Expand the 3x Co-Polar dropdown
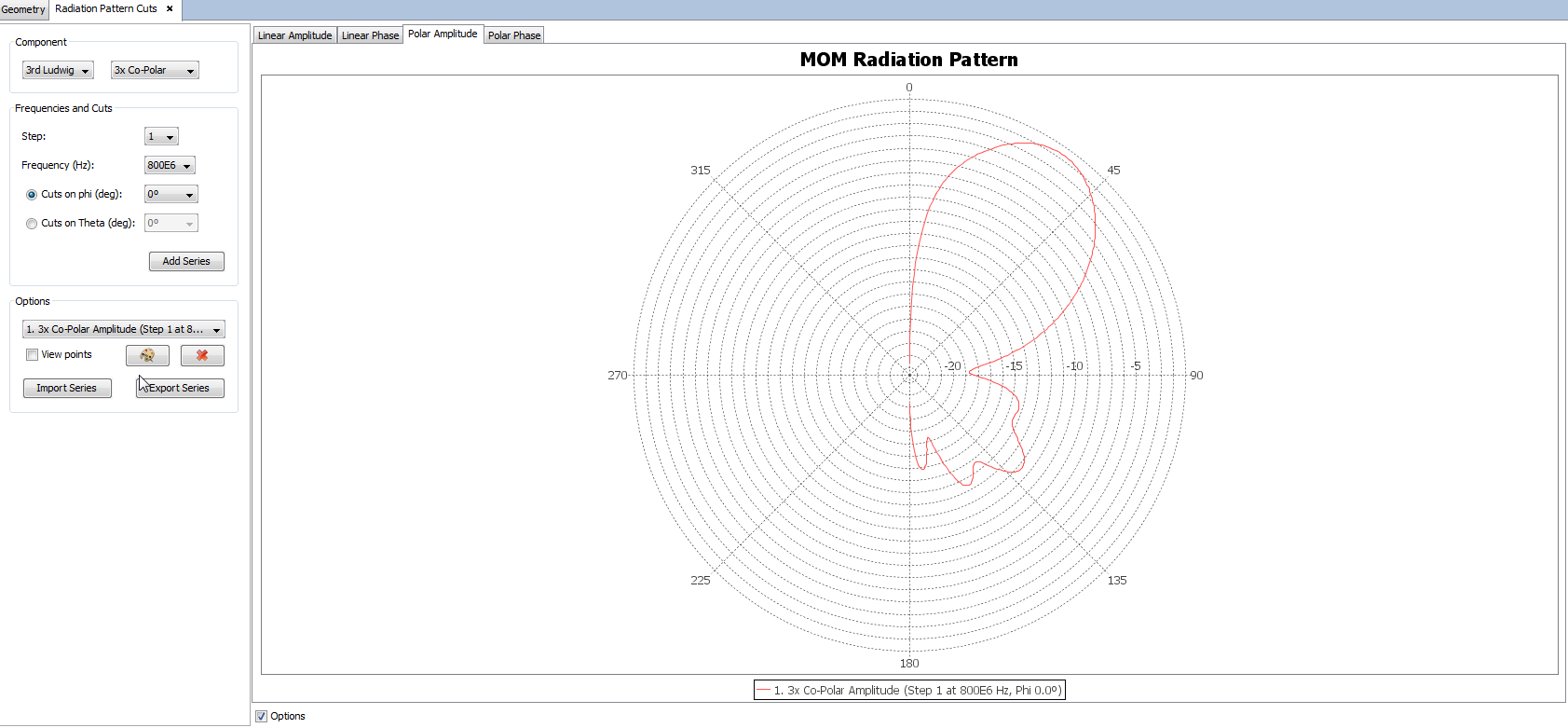Image resolution: width=1568 pixels, height=728 pixels. 155,70
